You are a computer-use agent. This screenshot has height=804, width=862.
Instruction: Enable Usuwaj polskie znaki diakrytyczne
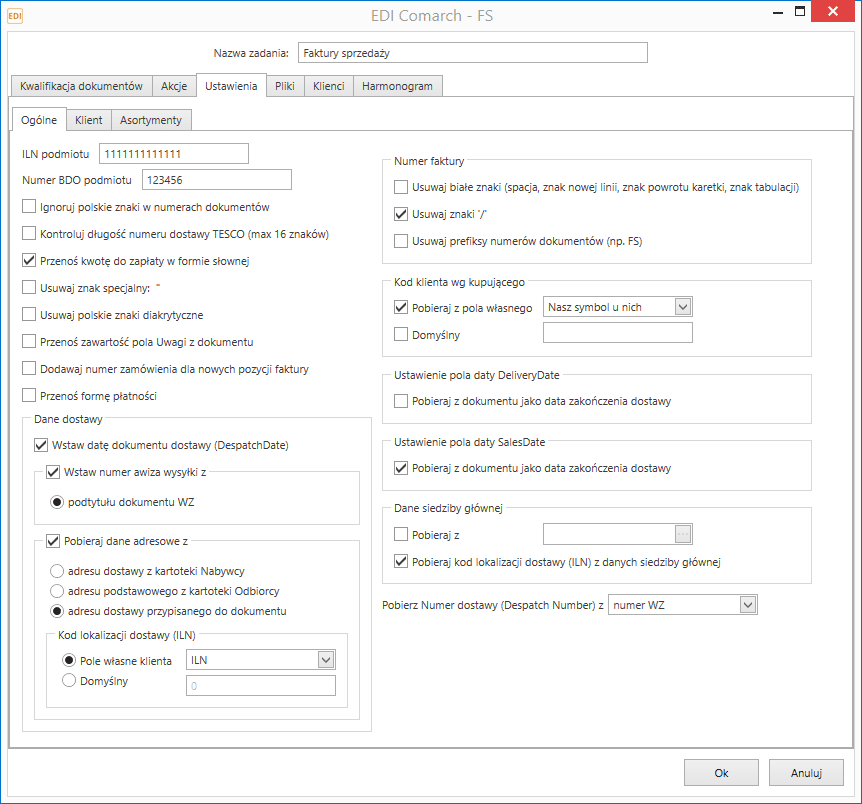click(x=29, y=315)
